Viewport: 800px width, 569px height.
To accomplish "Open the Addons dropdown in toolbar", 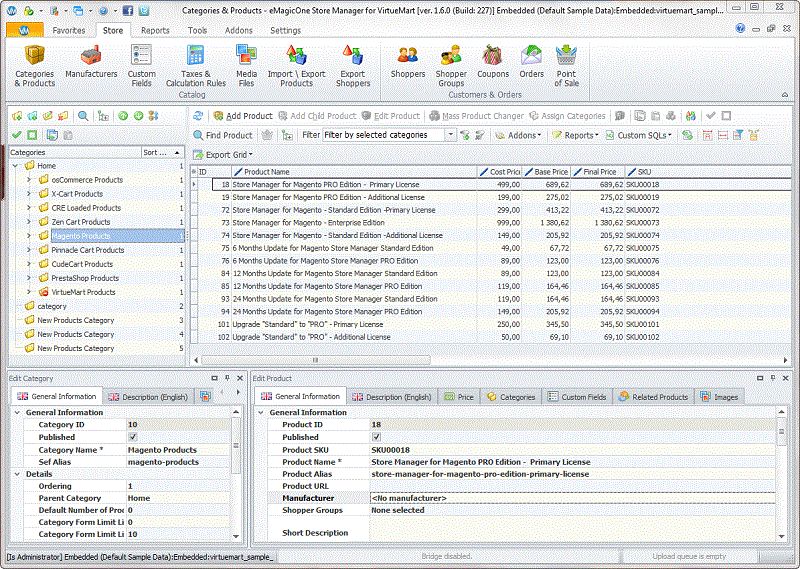I will (518, 135).
